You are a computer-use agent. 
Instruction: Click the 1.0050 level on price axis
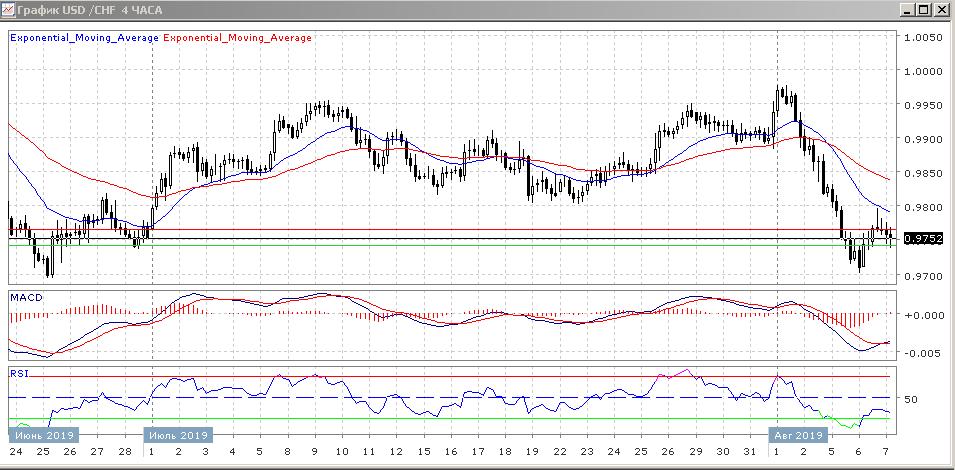point(923,38)
